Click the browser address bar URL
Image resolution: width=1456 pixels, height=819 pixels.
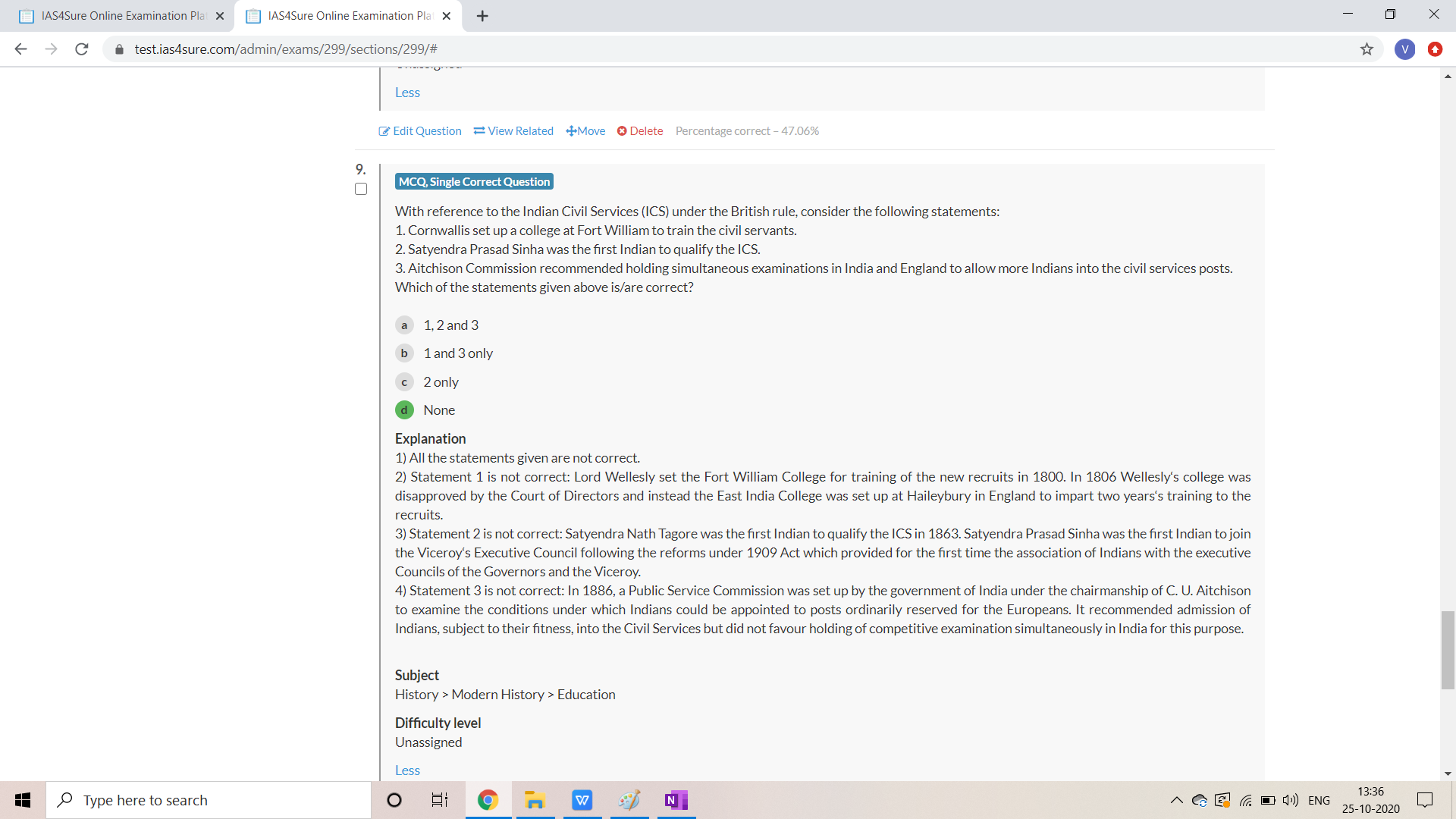tap(286, 49)
